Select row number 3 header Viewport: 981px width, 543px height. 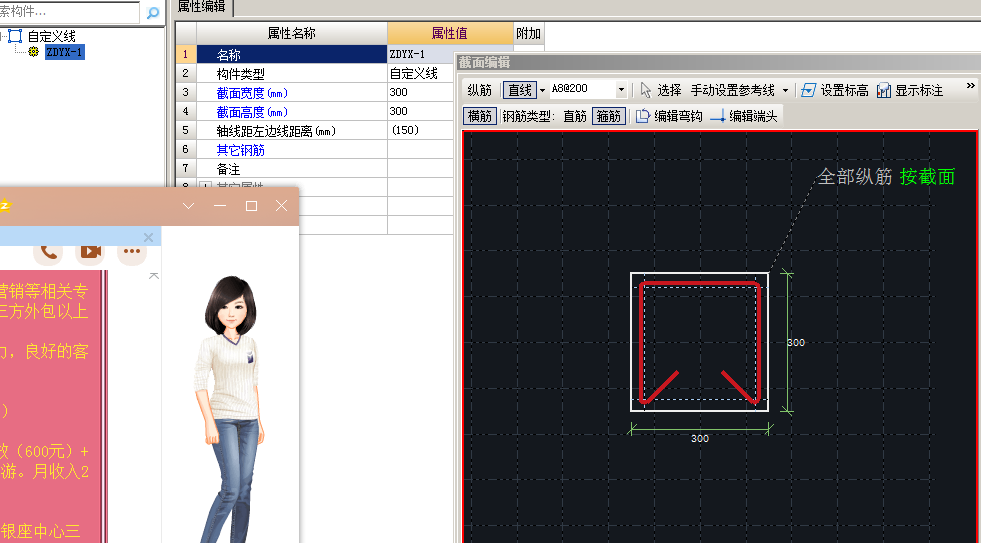(186, 93)
